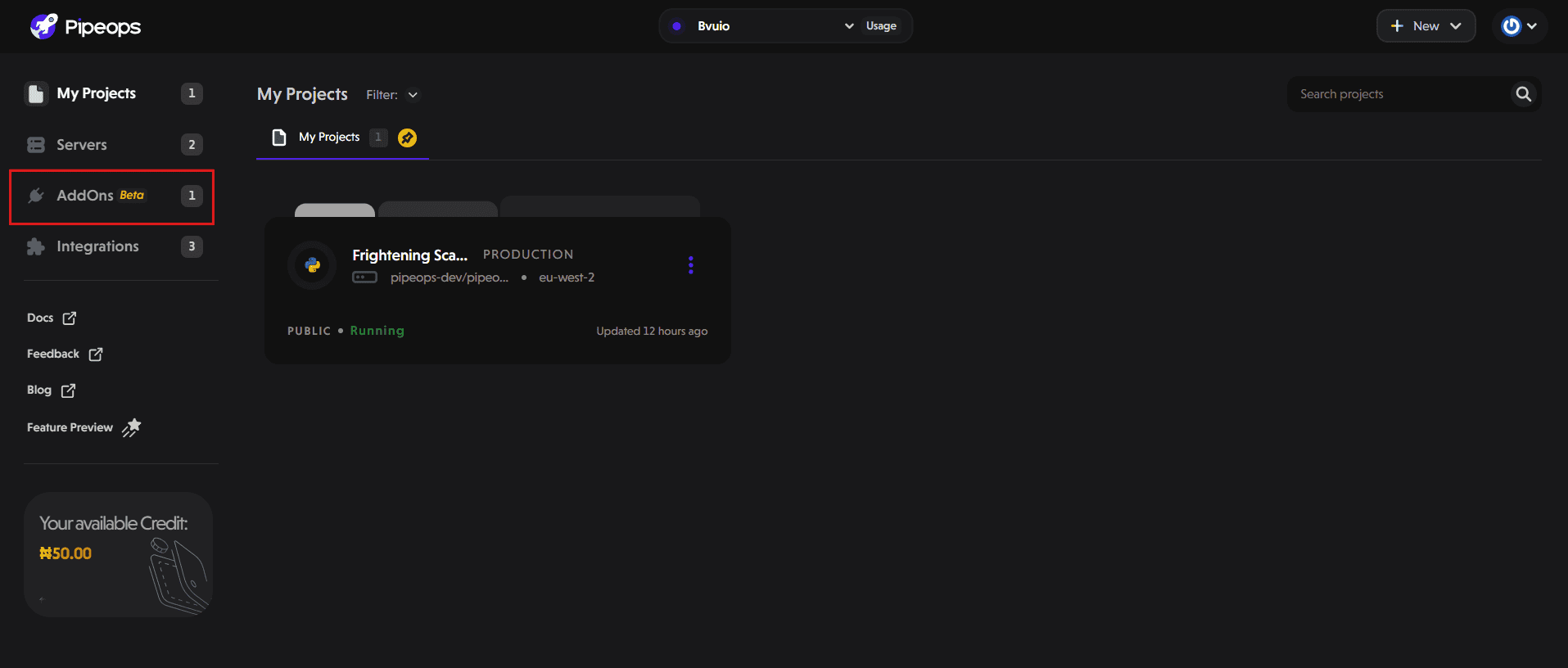Click the Docs external-link icon

[70, 318]
